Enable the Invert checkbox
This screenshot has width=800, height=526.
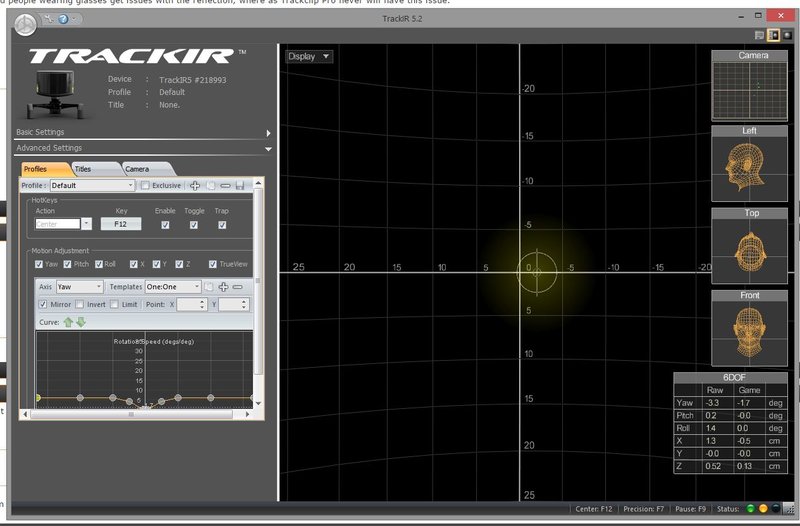click(x=80, y=304)
